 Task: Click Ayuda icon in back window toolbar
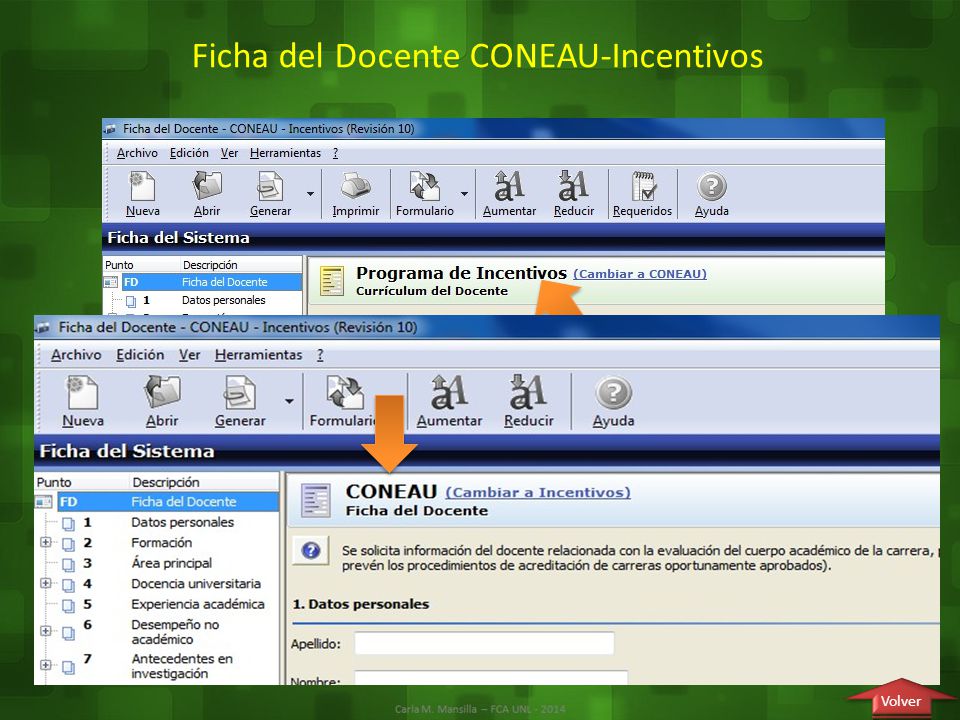click(x=711, y=186)
